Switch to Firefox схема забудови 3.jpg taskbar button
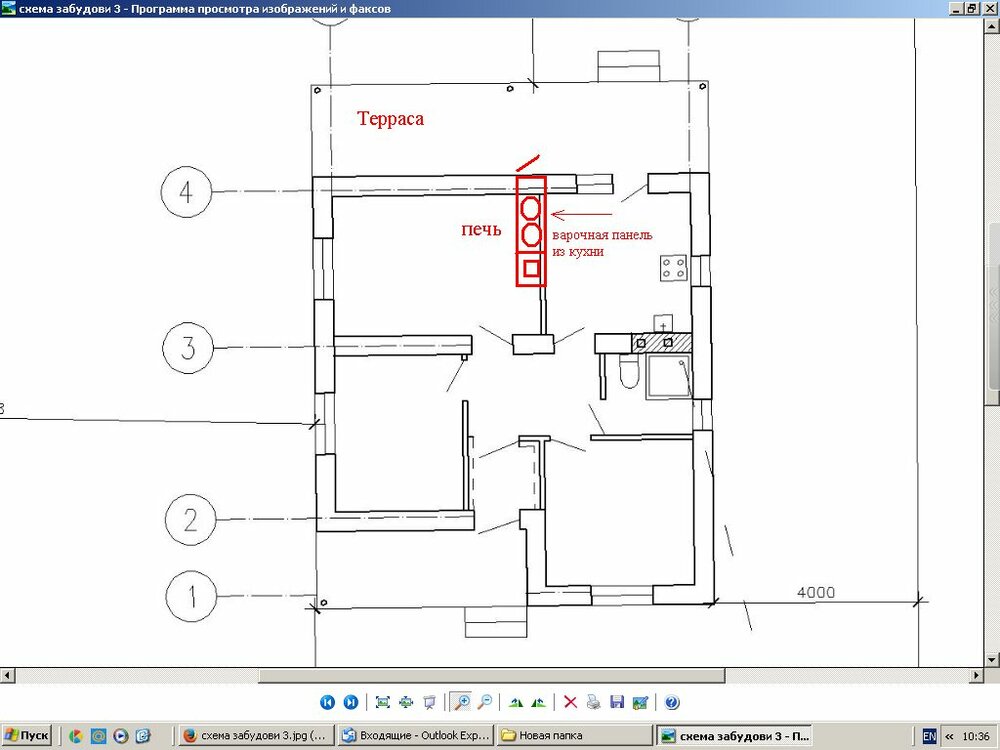1000x750 pixels. 255,735
